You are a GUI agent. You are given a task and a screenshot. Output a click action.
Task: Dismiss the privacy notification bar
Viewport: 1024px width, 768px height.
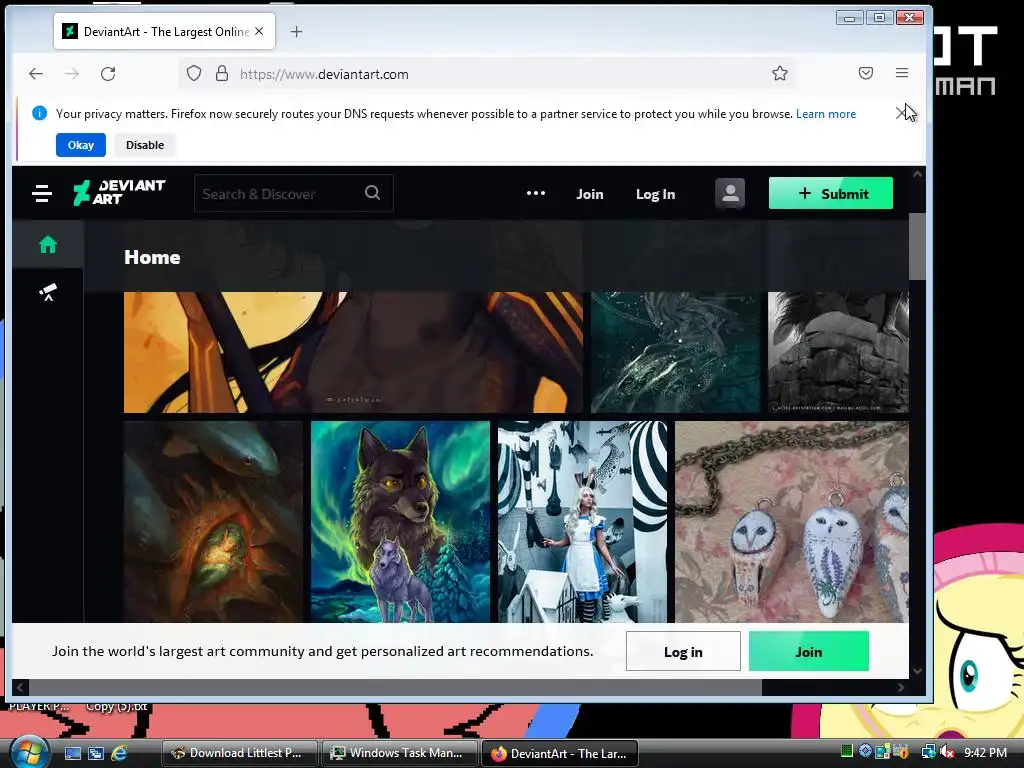pos(901,114)
